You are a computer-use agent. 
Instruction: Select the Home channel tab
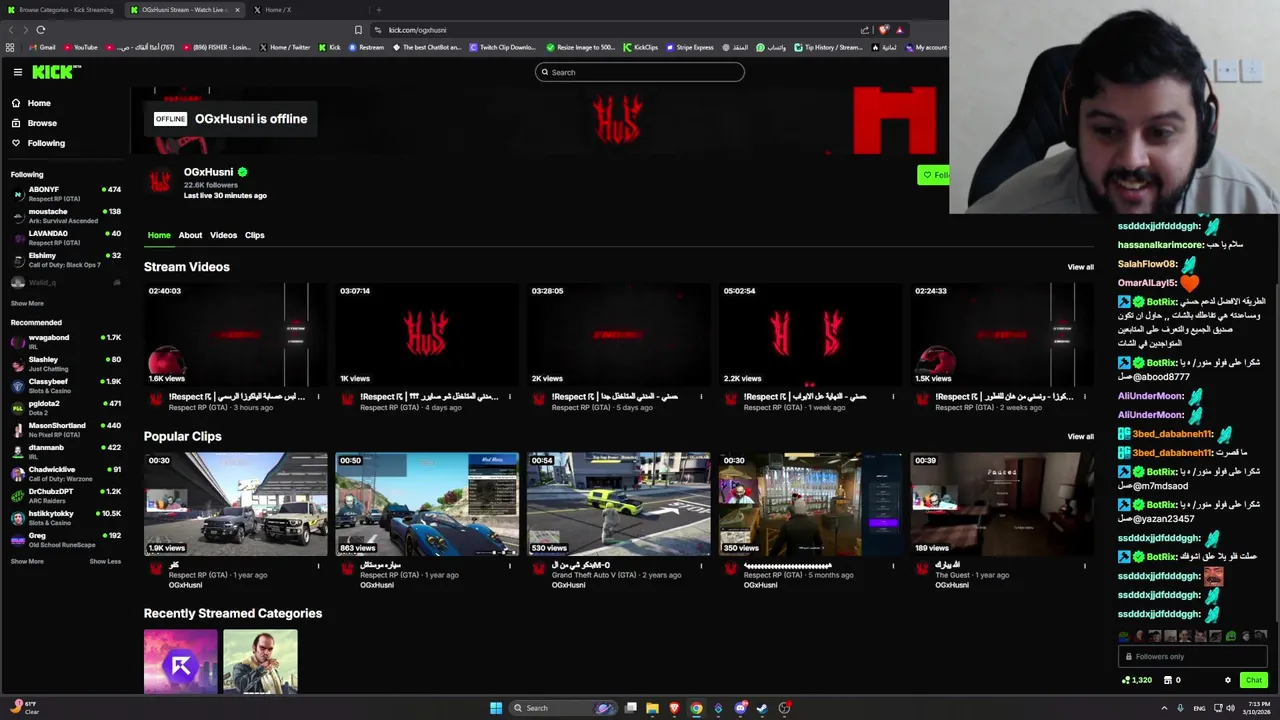(159, 235)
